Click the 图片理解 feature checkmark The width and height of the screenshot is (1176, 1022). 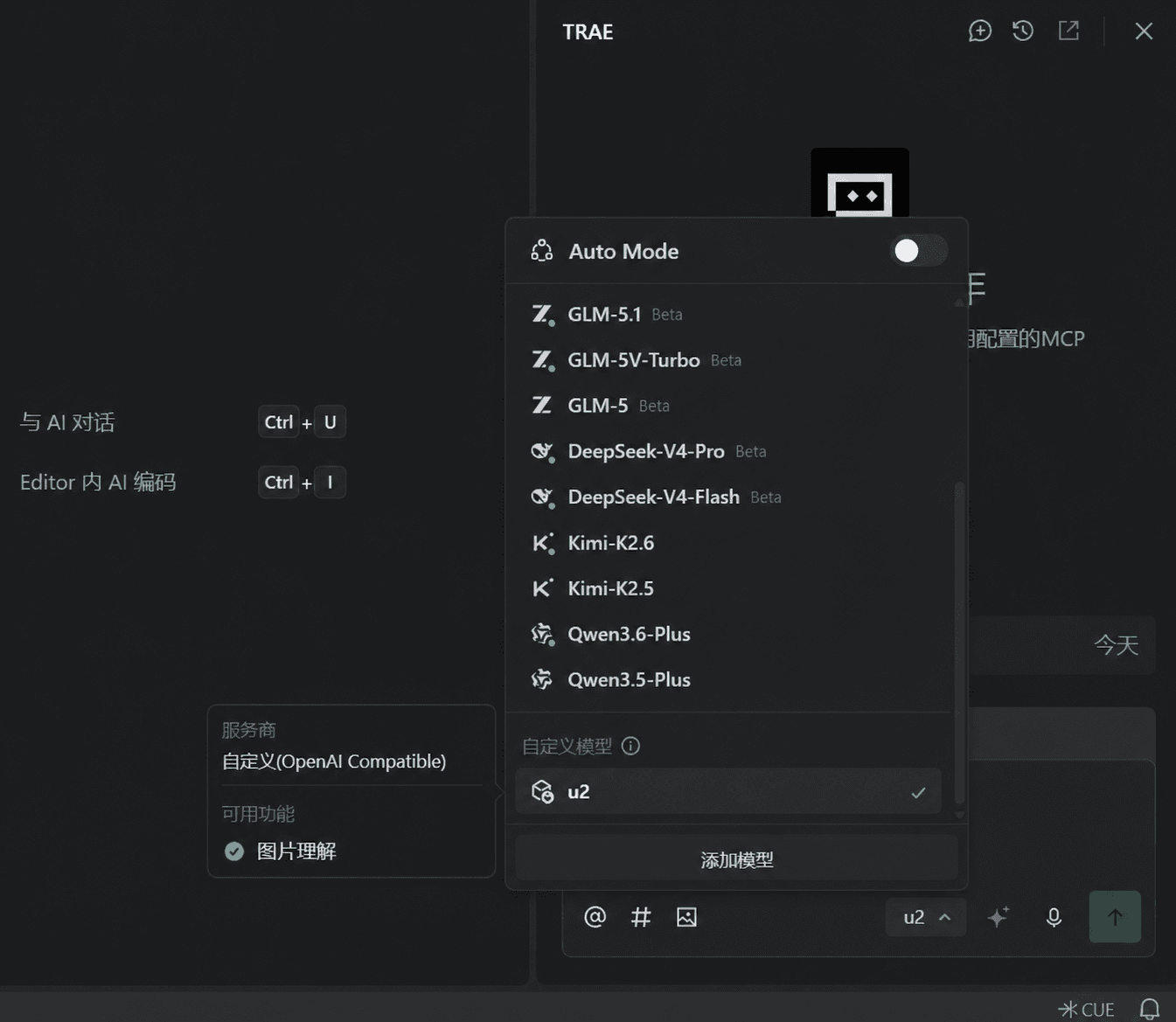234,852
